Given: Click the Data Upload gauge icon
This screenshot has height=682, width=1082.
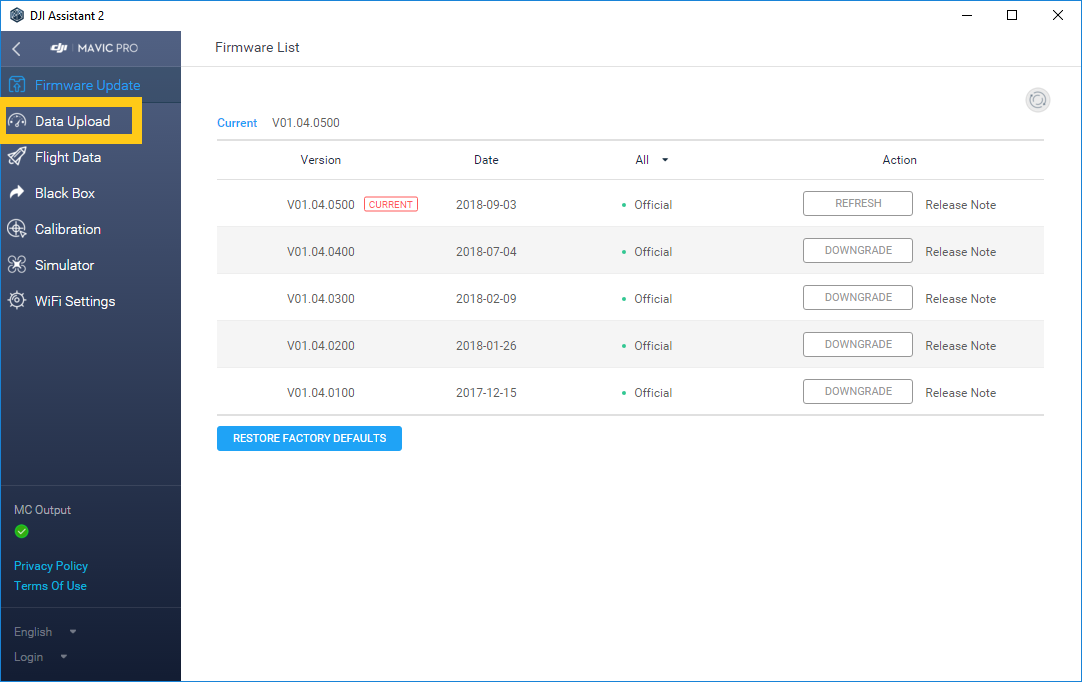Looking at the screenshot, I should point(17,121).
